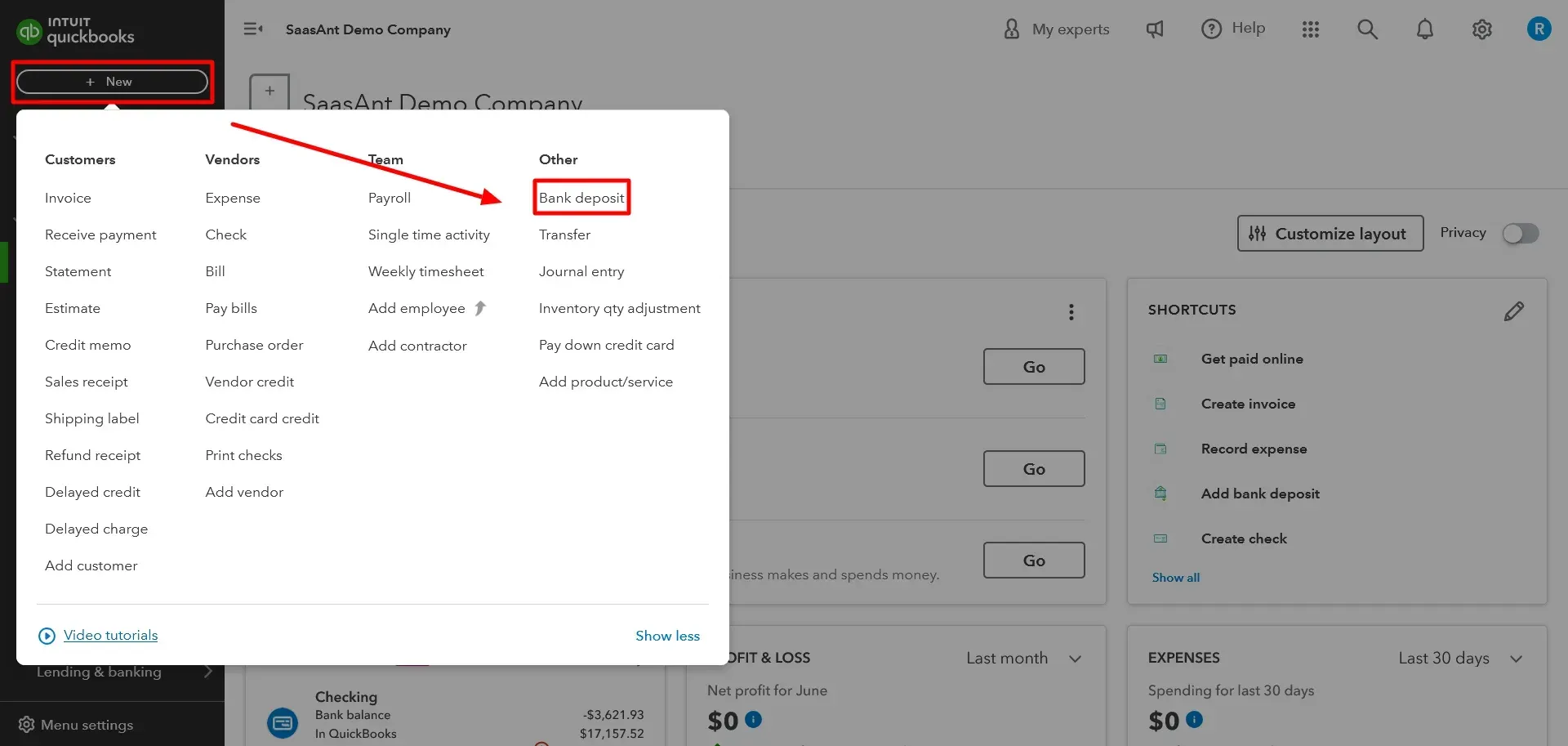The width and height of the screenshot is (1568, 746).
Task: Click Show all under Shortcuts
Action: click(1175, 578)
